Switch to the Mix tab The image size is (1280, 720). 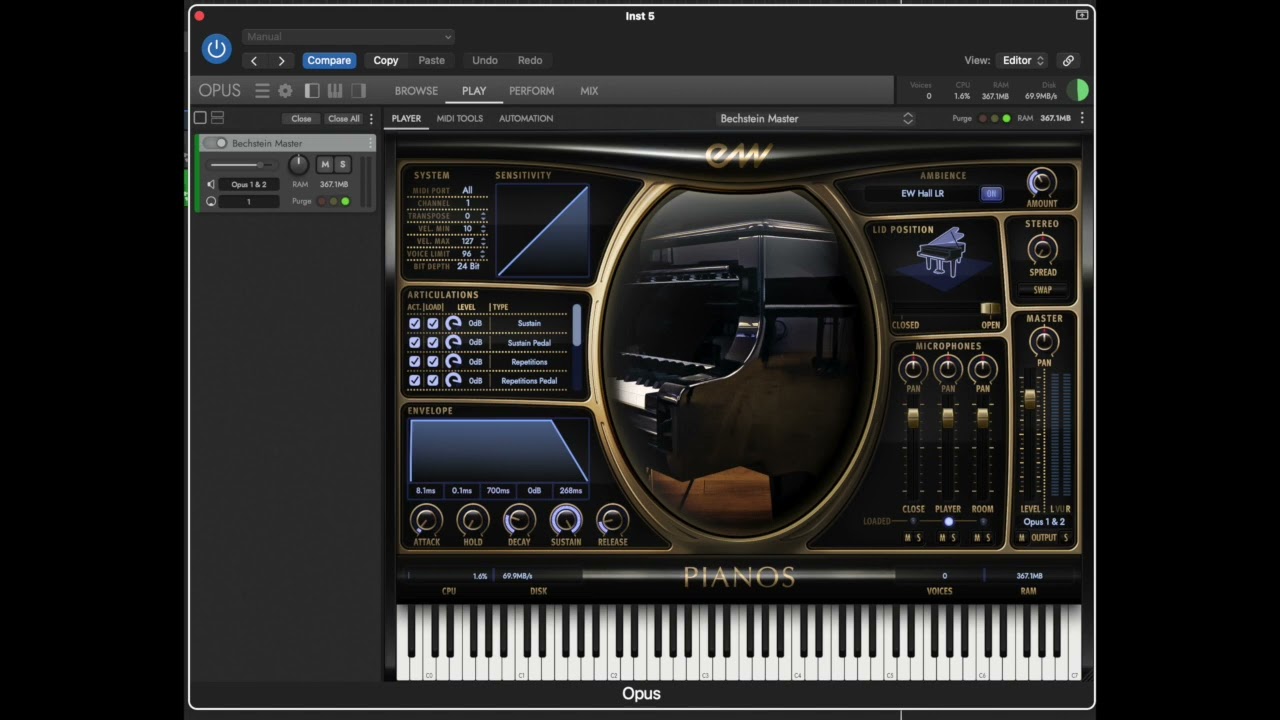click(589, 91)
